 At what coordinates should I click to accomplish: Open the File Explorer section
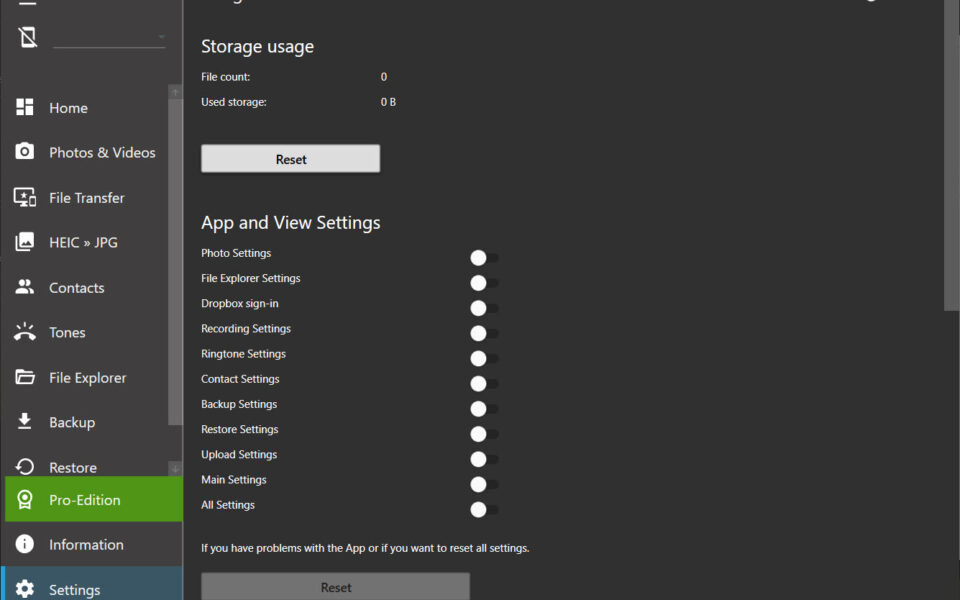84,378
